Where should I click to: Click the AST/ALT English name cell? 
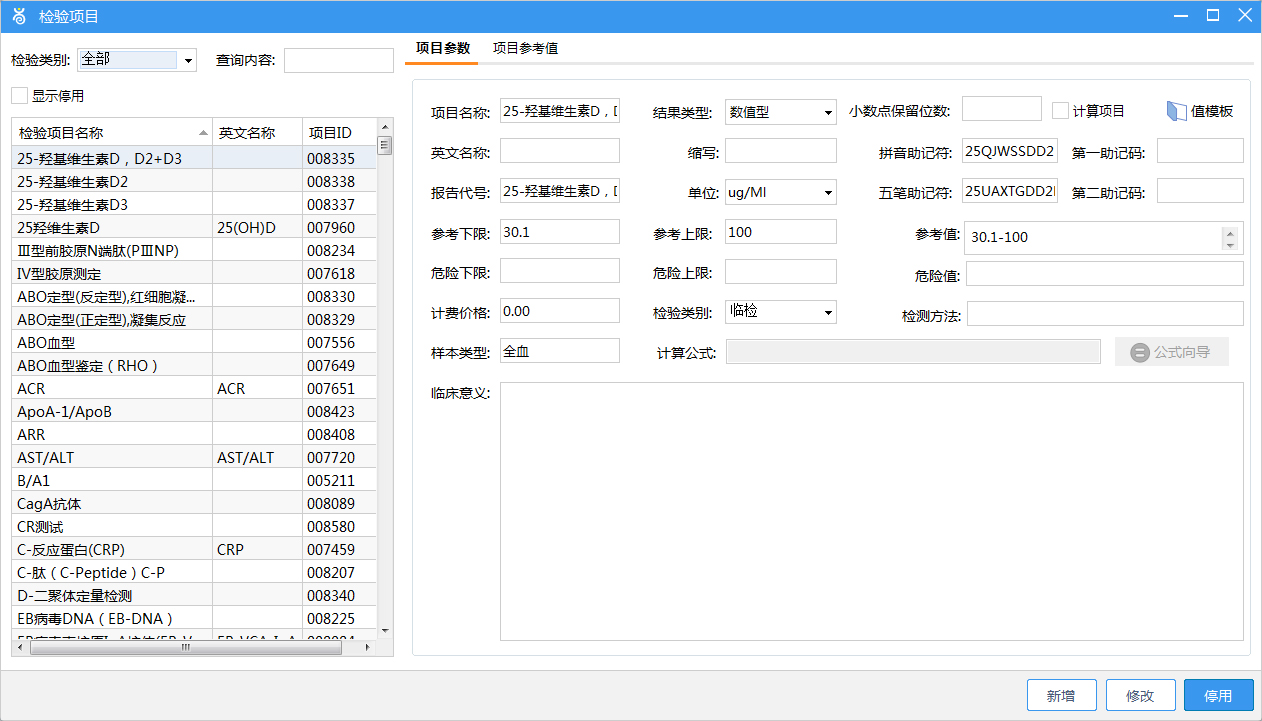click(x=257, y=458)
